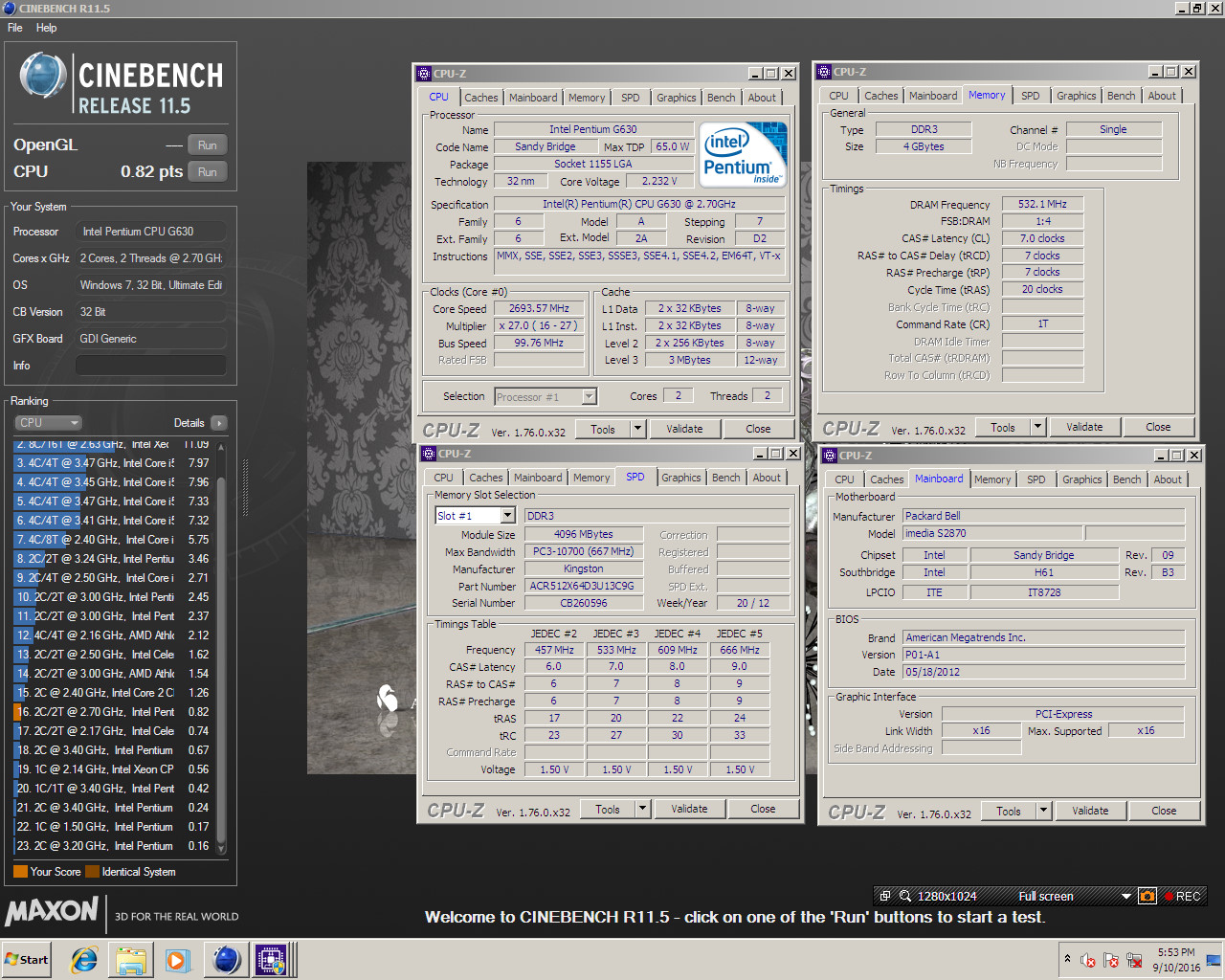The image size is (1225, 980).
Task: Click the MAXON logo in the footer
Action: tap(53, 910)
